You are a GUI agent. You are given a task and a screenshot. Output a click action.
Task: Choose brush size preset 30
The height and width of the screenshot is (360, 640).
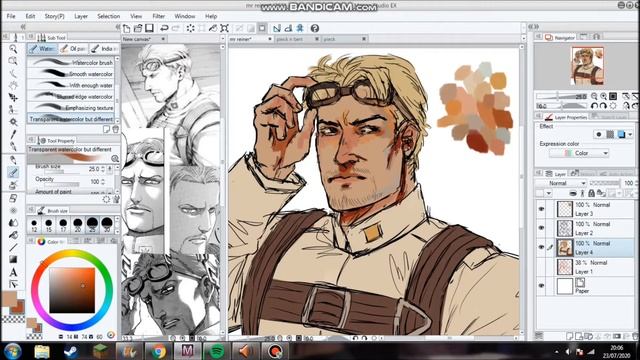107,224
